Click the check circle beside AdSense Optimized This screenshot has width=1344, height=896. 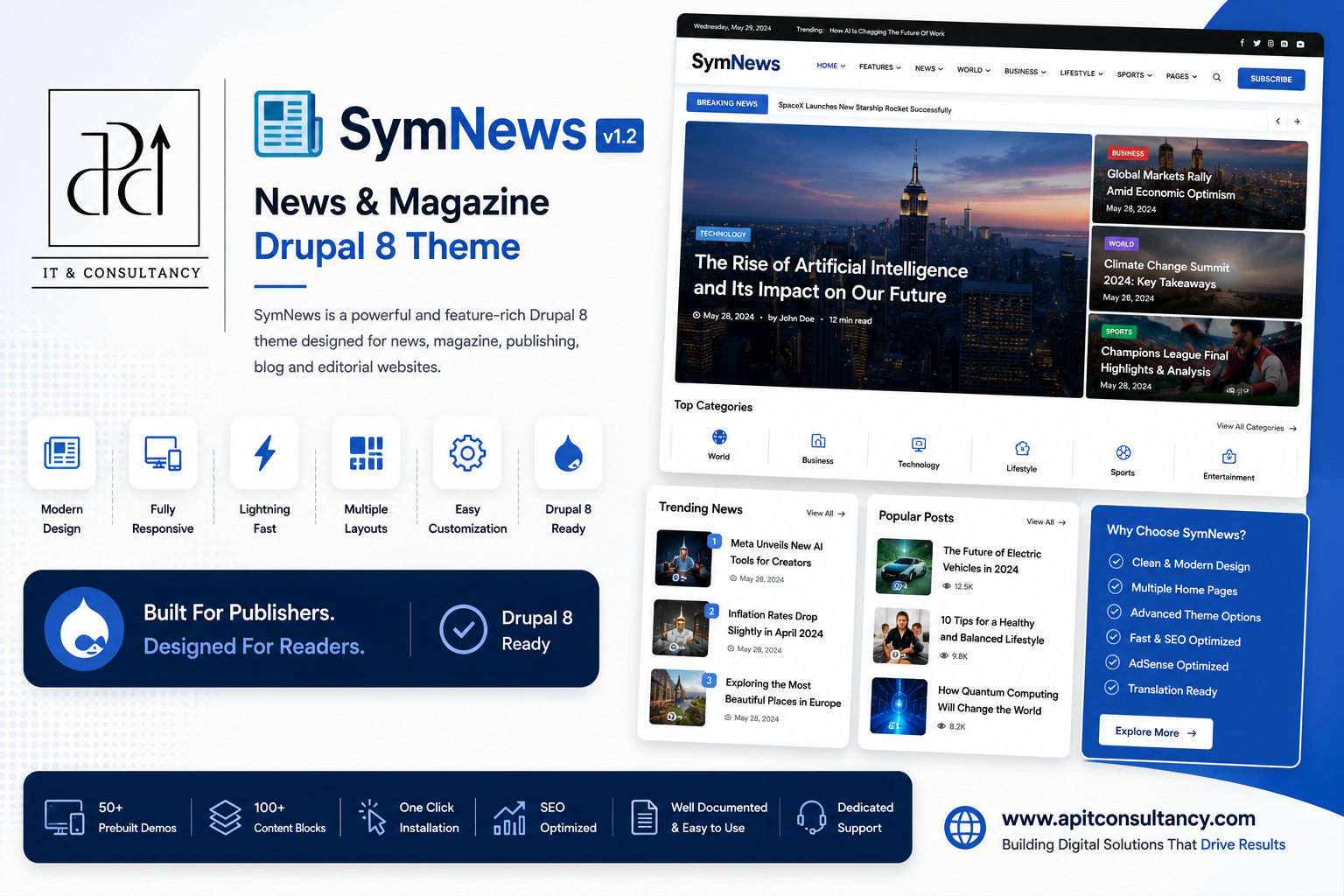[x=1112, y=662]
